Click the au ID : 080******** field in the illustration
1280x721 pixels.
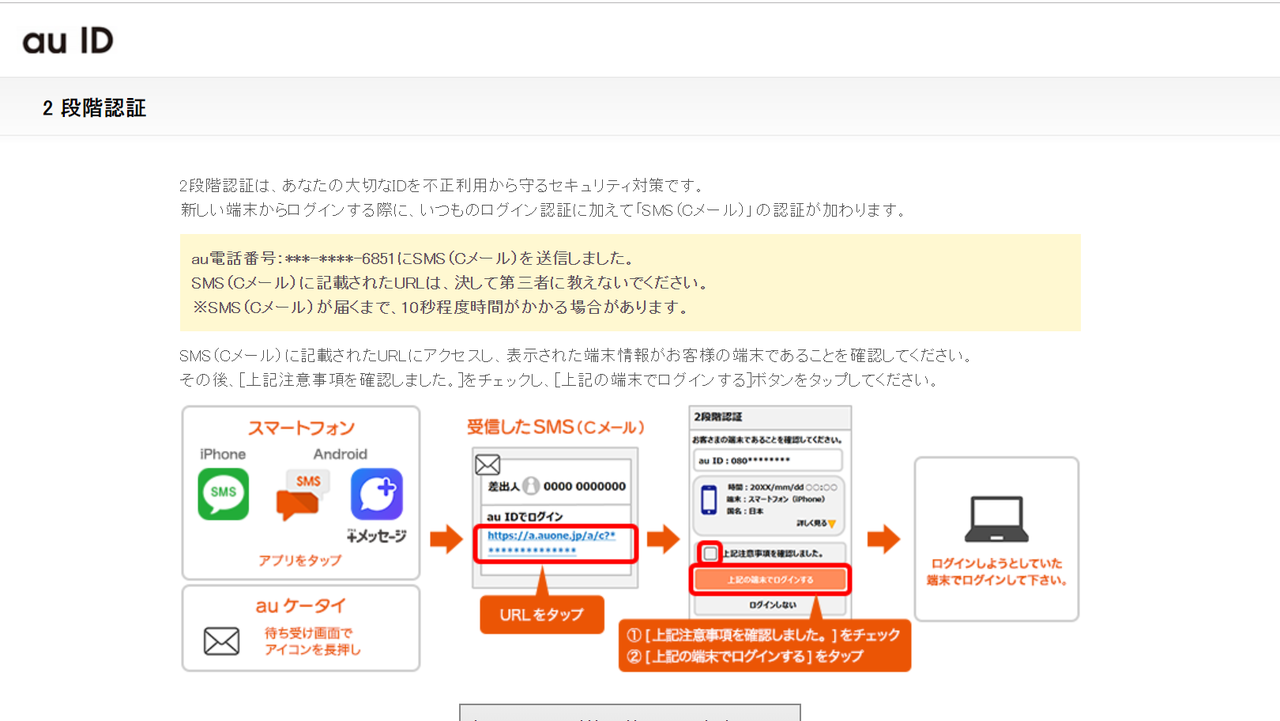(x=768, y=460)
